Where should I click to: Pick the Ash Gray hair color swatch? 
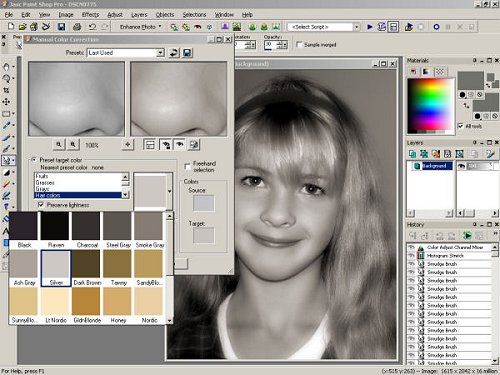pos(24,268)
